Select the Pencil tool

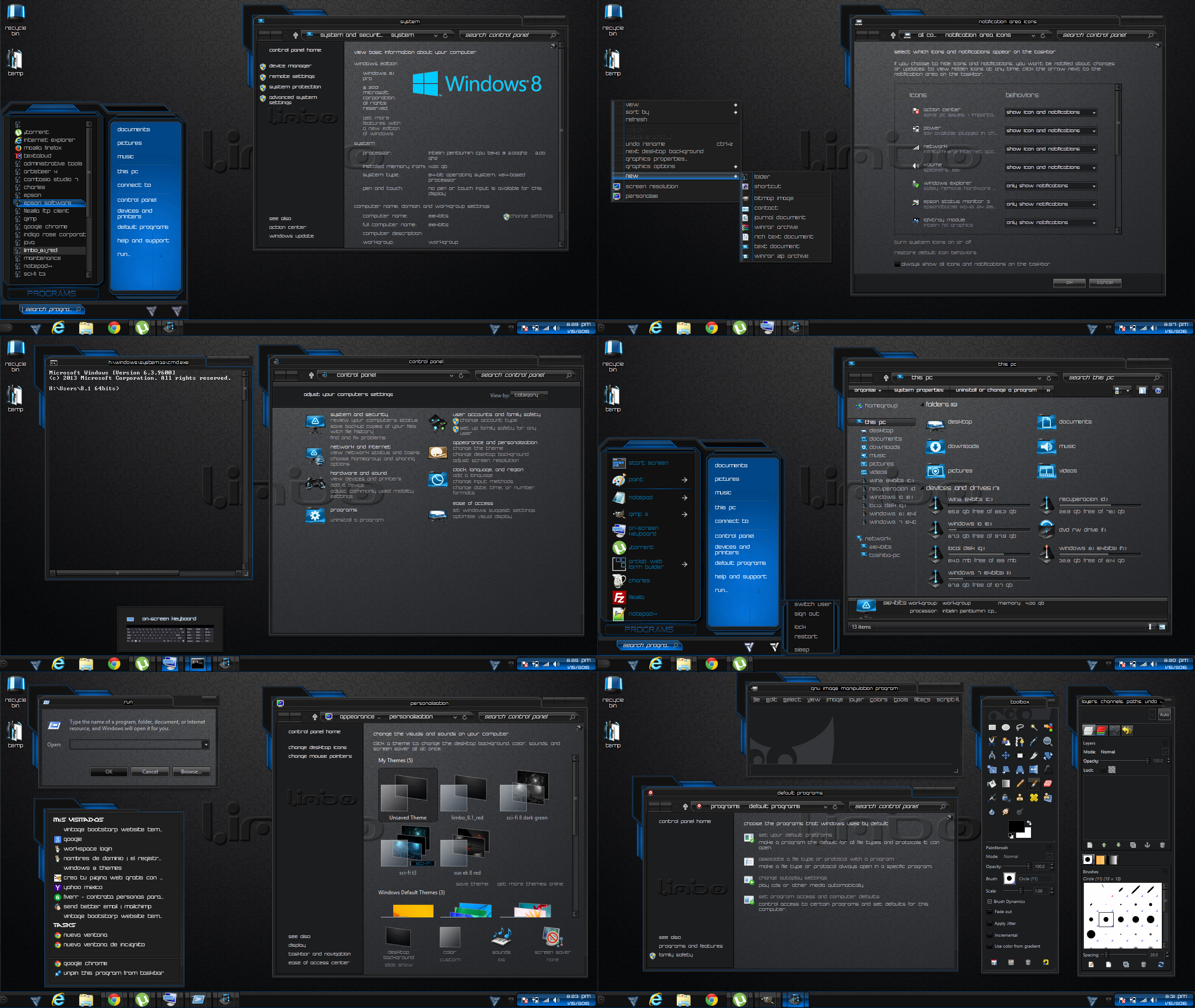tap(1020, 784)
